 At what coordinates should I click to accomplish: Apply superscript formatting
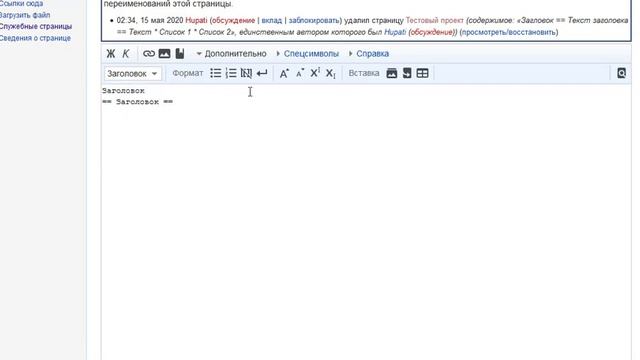coord(315,73)
